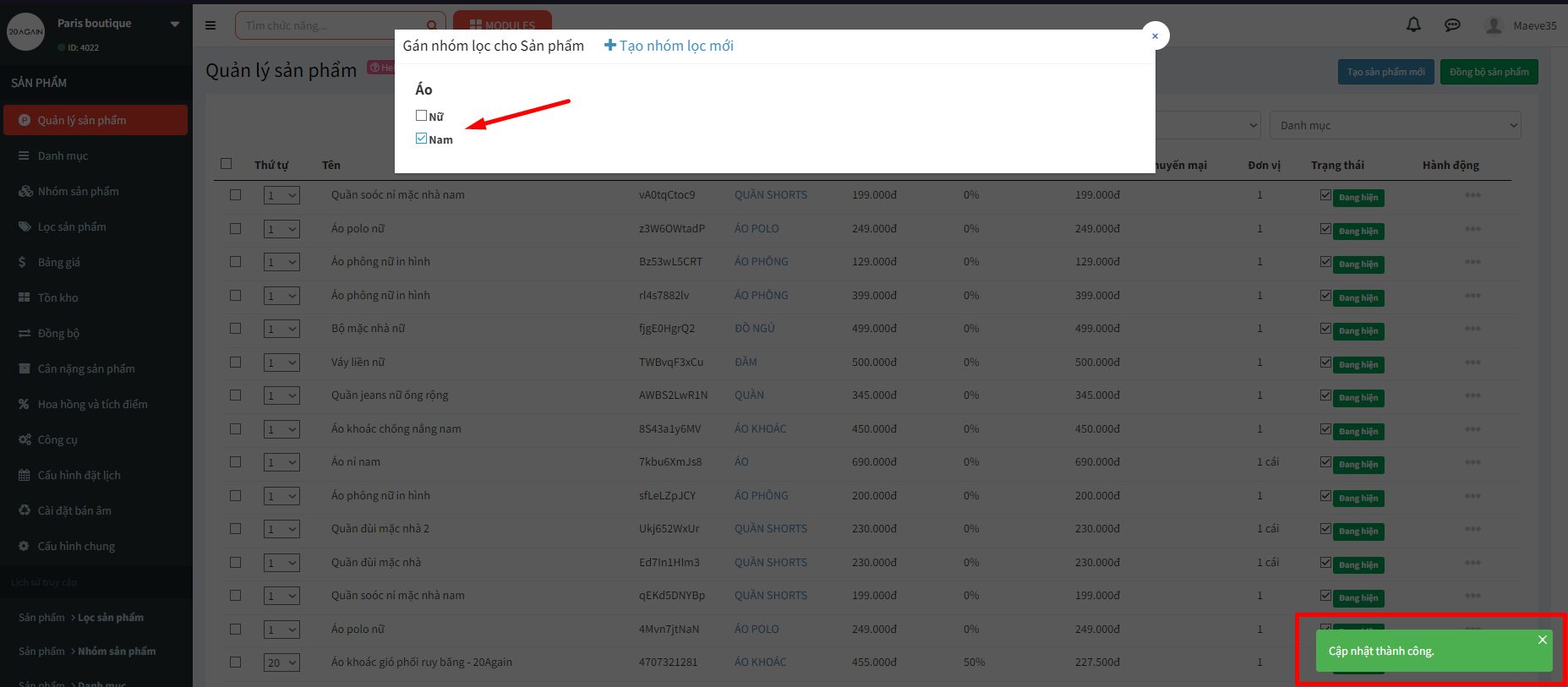The image size is (1568, 687).
Task: Uncheck the Nam filter checkbox
Action: [x=421, y=139]
